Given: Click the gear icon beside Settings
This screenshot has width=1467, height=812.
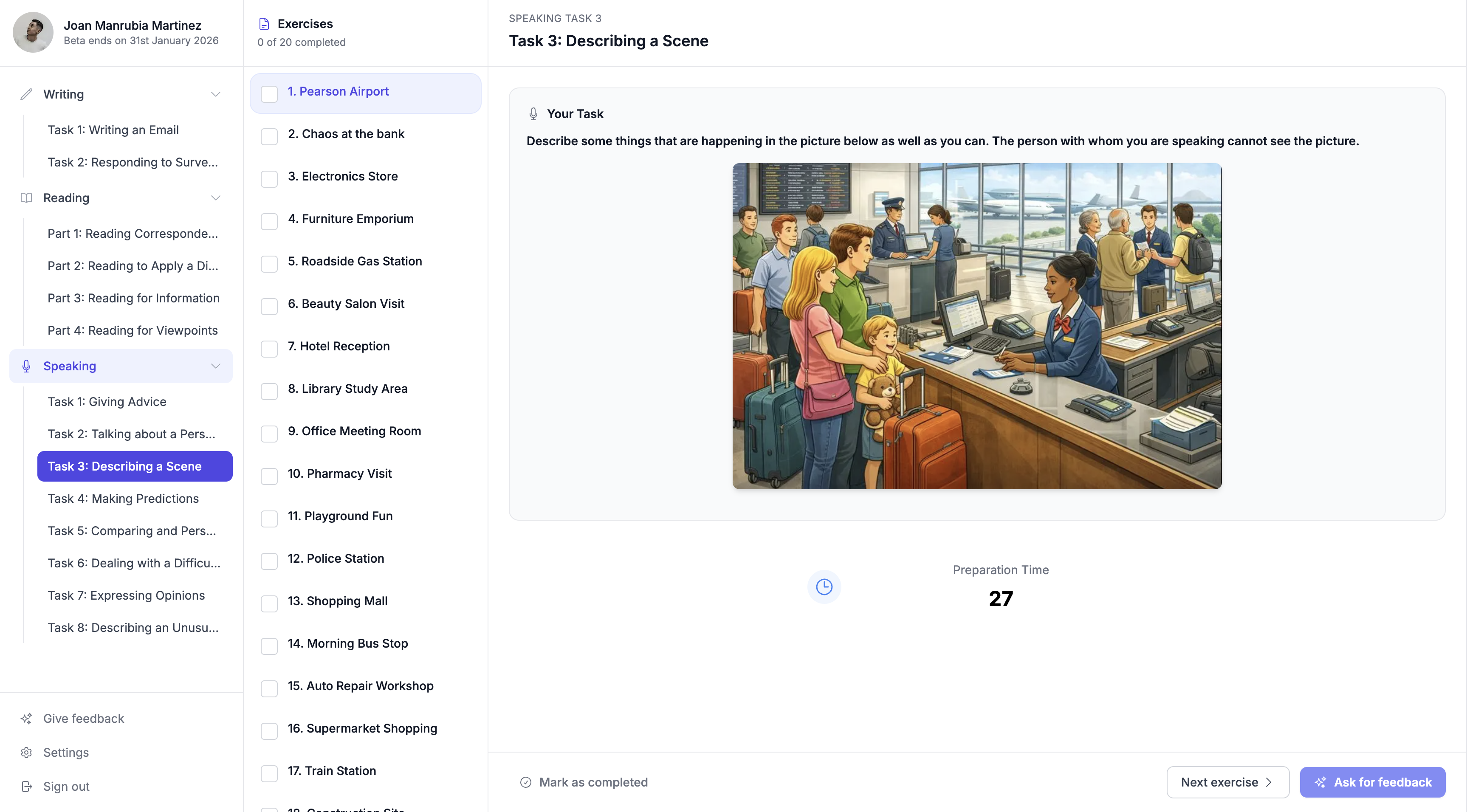Looking at the screenshot, I should (x=26, y=752).
